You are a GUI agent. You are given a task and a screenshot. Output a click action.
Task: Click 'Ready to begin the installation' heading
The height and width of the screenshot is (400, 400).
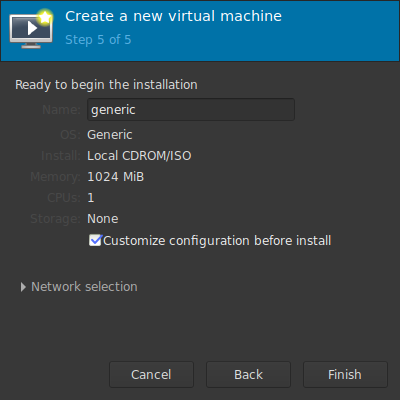106,85
